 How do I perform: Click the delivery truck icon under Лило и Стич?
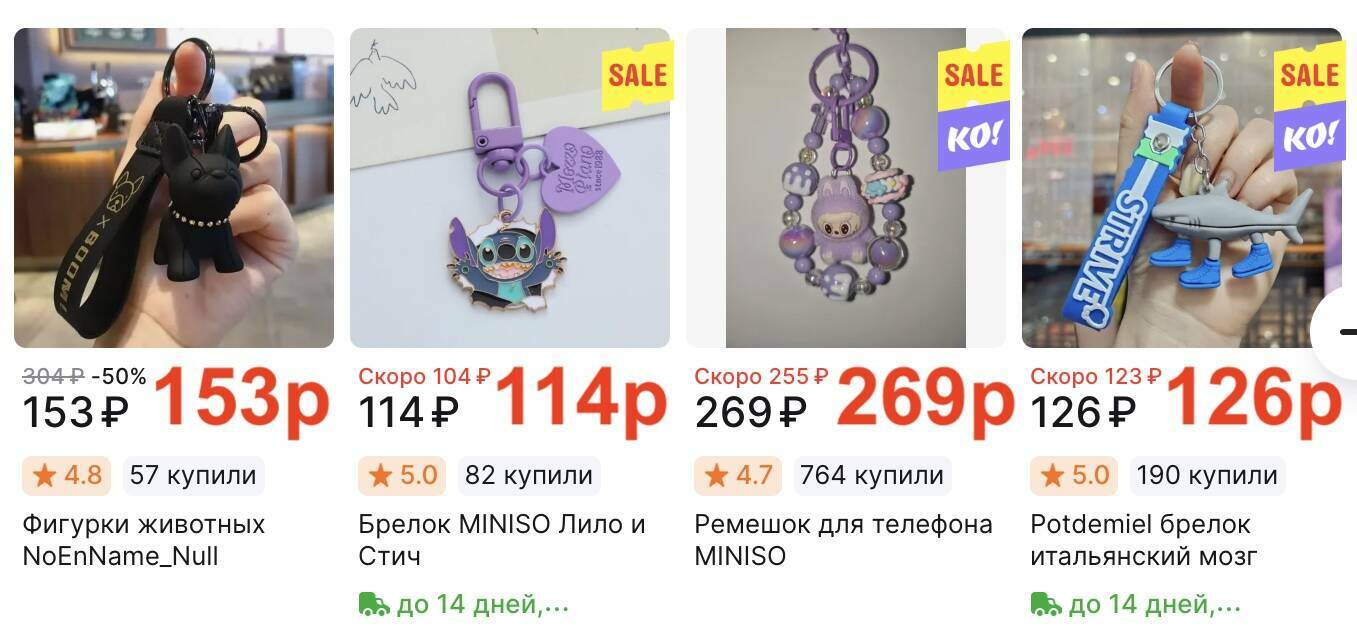point(374,604)
